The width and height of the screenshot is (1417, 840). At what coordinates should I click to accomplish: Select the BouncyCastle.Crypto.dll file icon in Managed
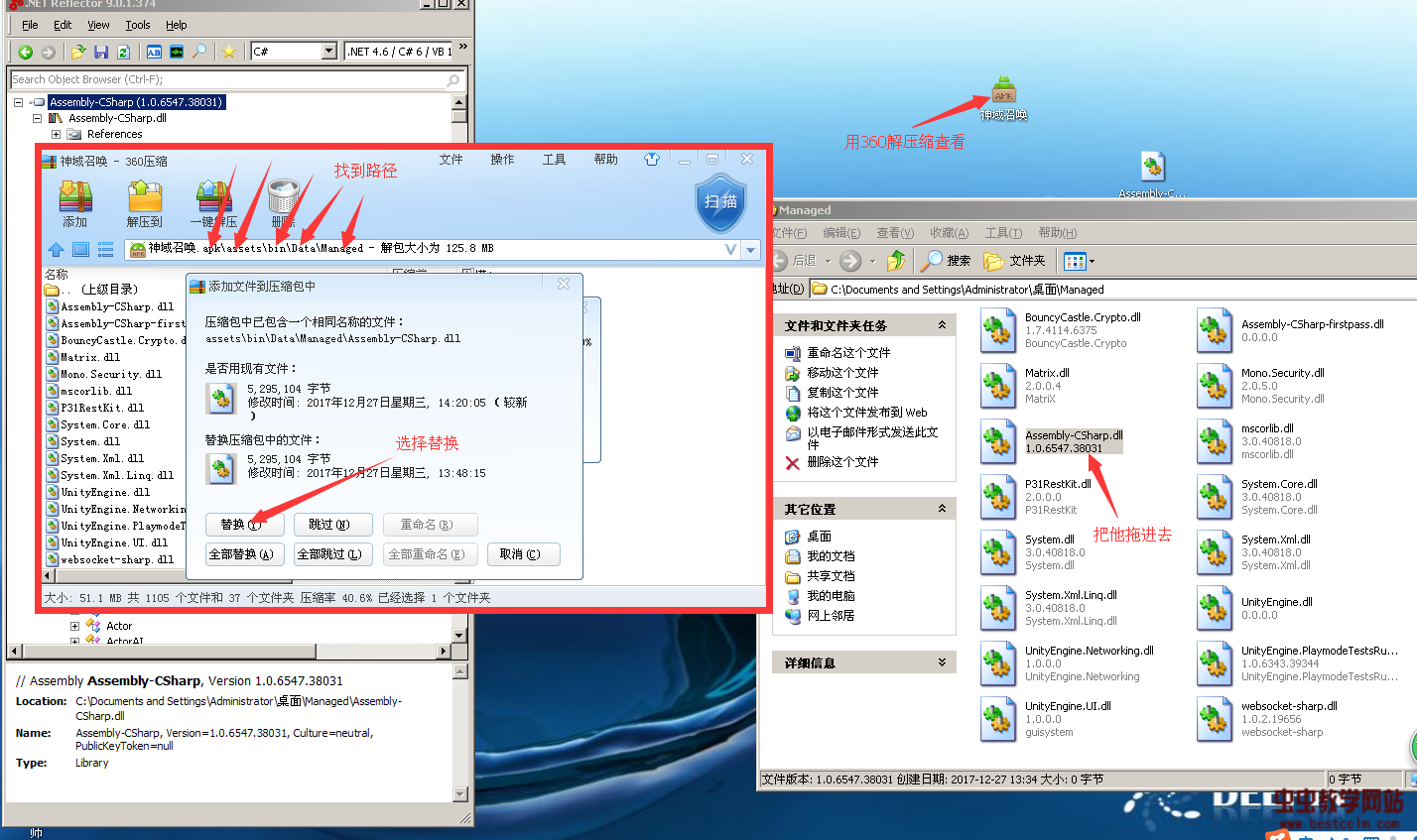pos(997,330)
